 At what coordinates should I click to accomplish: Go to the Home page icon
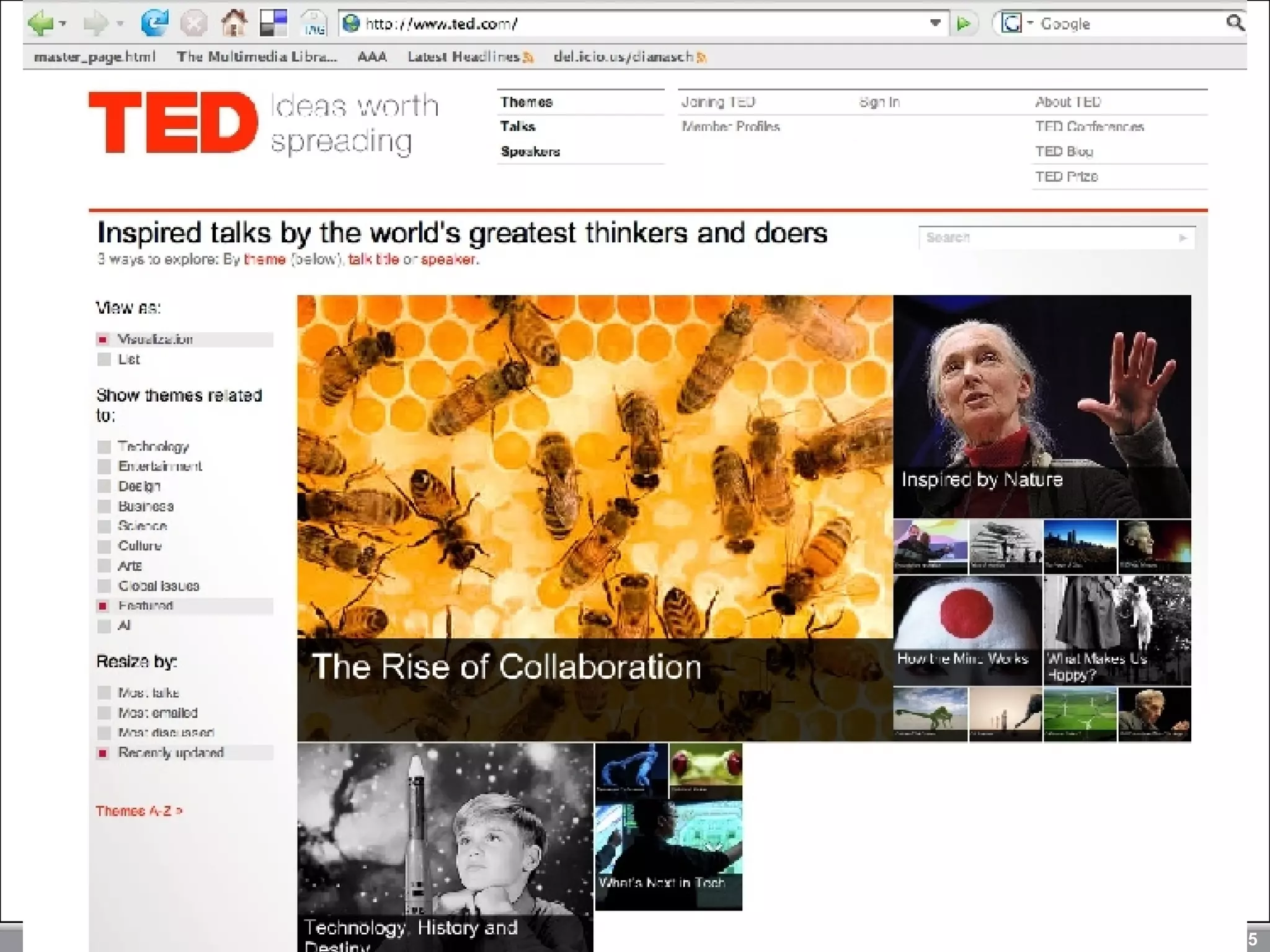click(234, 24)
